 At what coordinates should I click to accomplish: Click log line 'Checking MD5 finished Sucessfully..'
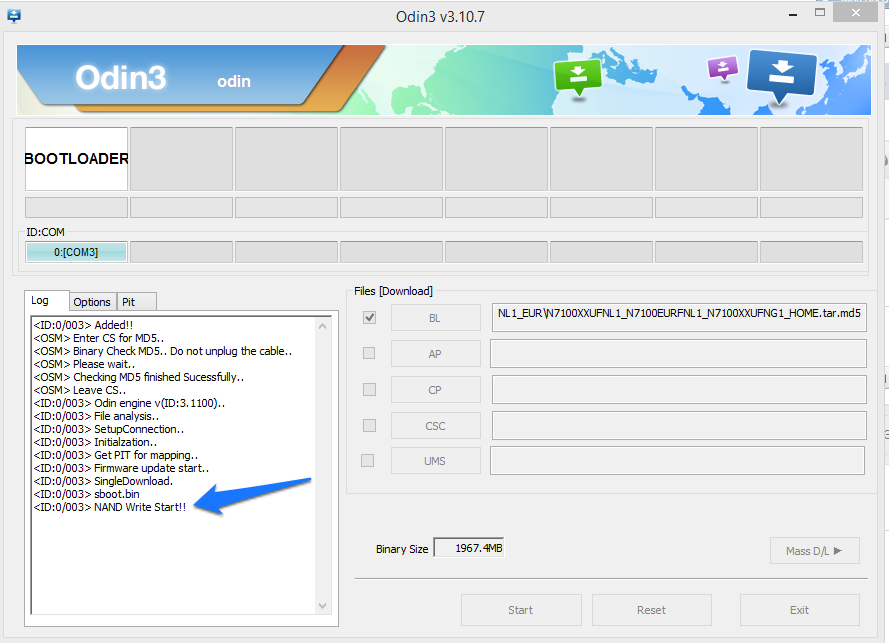coord(139,377)
